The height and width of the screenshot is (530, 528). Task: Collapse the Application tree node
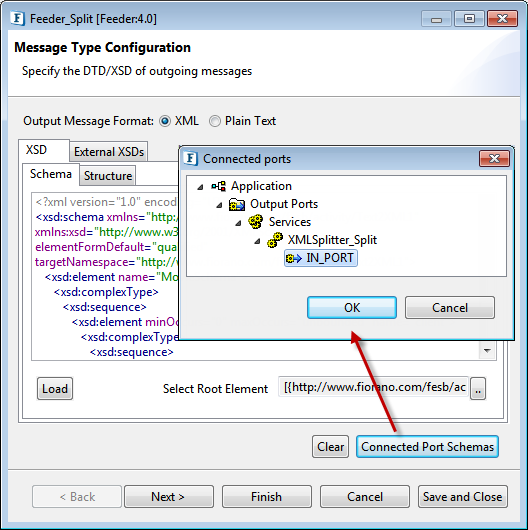click(x=200, y=187)
